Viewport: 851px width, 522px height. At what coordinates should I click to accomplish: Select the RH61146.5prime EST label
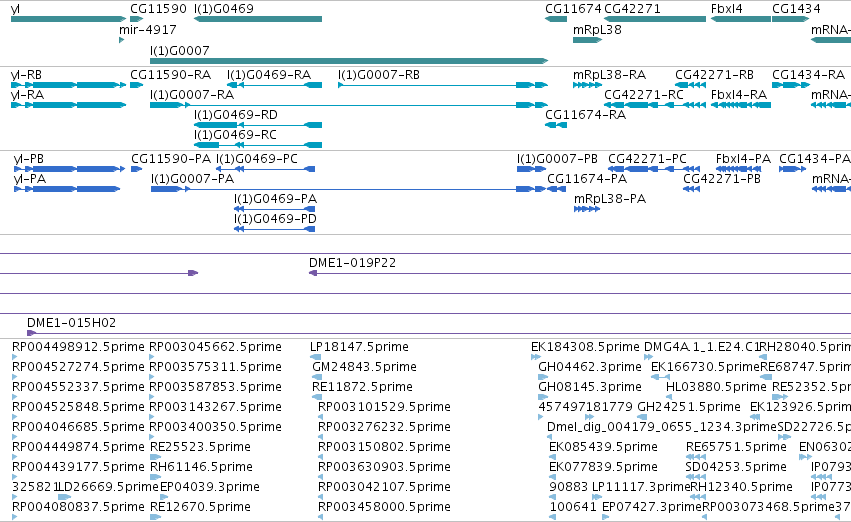pos(201,467)
